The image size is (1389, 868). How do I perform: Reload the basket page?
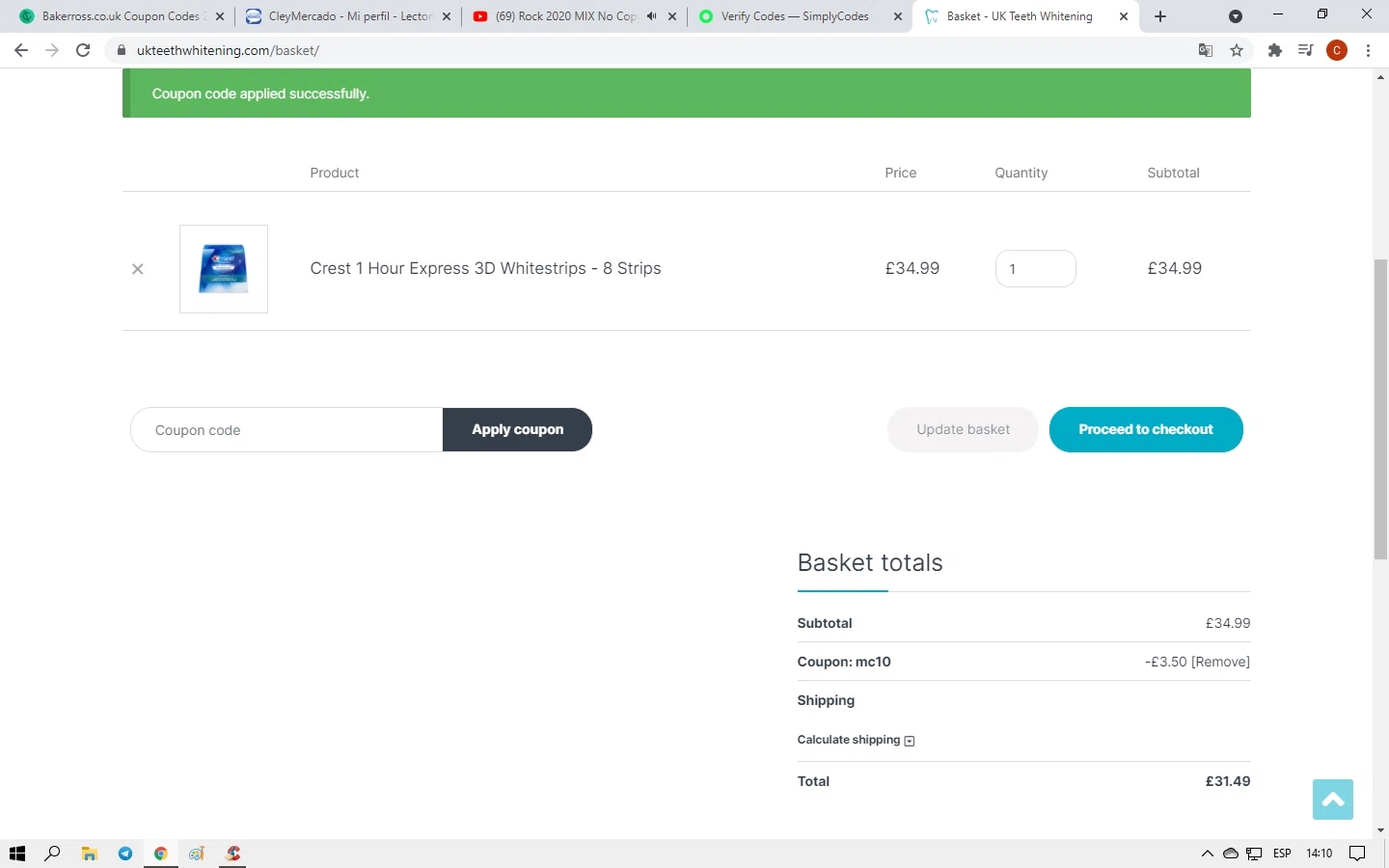point(83,50)
